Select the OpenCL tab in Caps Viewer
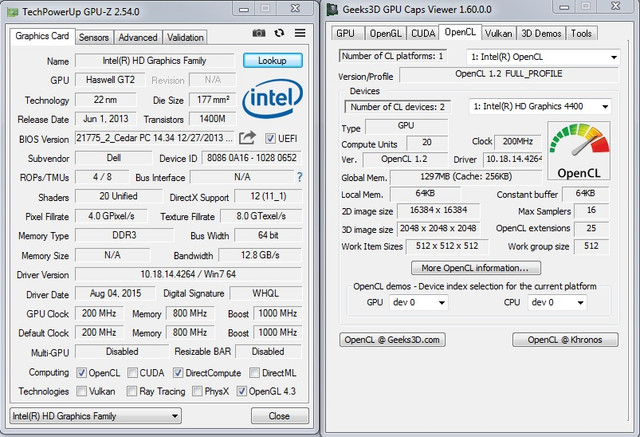The width and height of the screenshot is (640, 437). coord(460,32)
